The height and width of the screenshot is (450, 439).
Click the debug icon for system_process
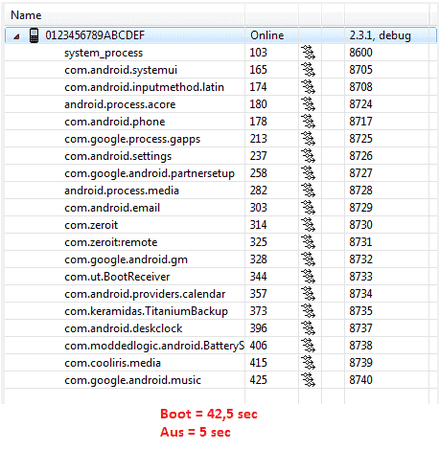308,53
